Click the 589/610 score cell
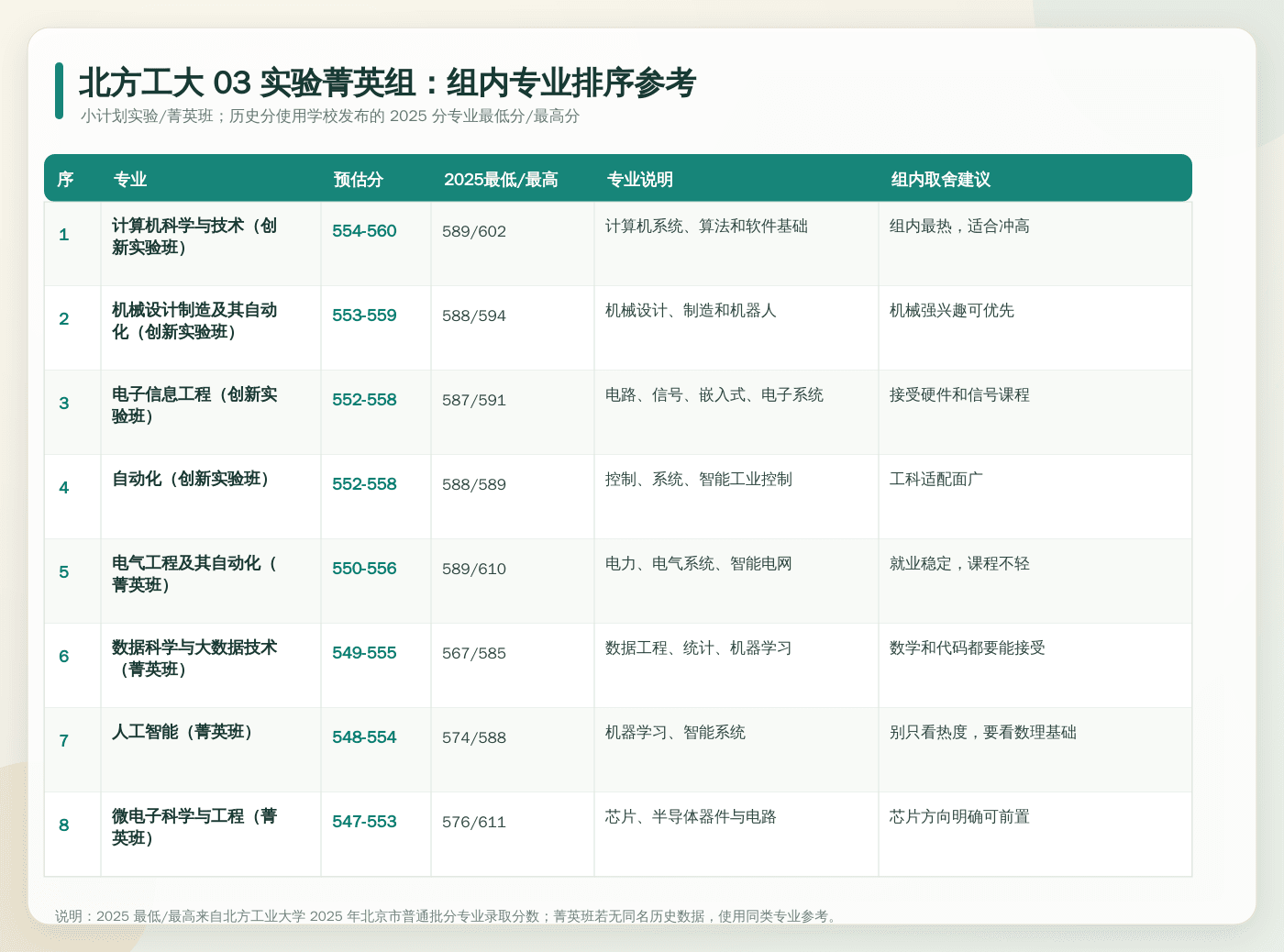Viewport: 1284px width, 952px height. tap(474, 569)
